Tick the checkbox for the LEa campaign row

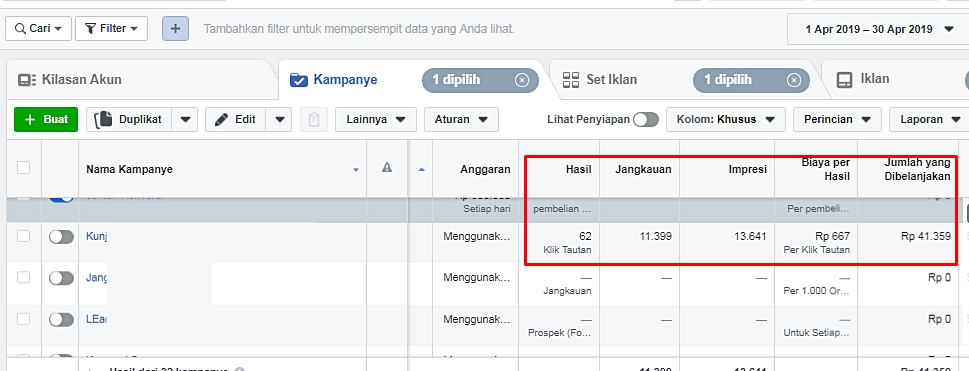23,319
